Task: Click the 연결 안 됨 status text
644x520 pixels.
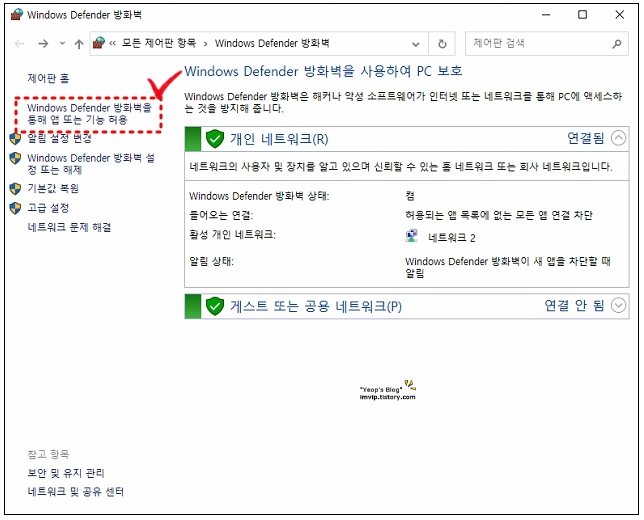Action: (574, 305)
